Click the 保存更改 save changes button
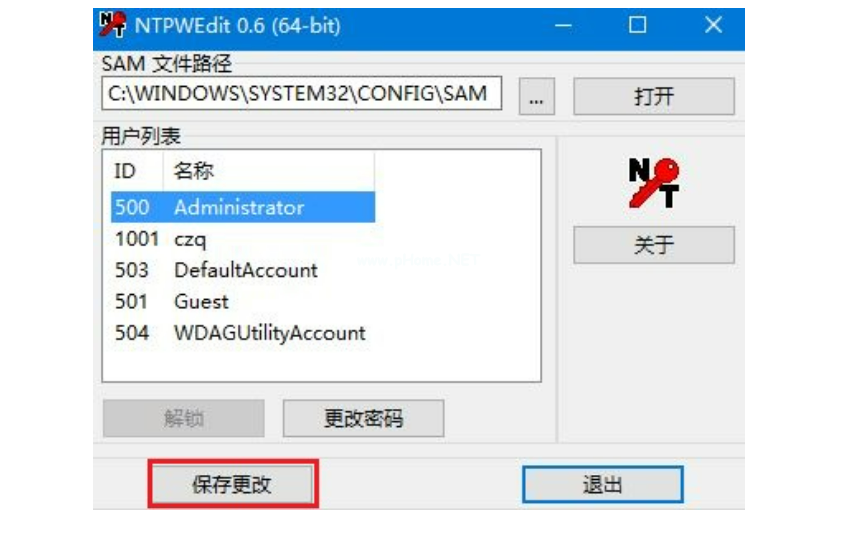The height and width of the screenshot is (538, 846). pyautogui.click(x=232, y=484)
